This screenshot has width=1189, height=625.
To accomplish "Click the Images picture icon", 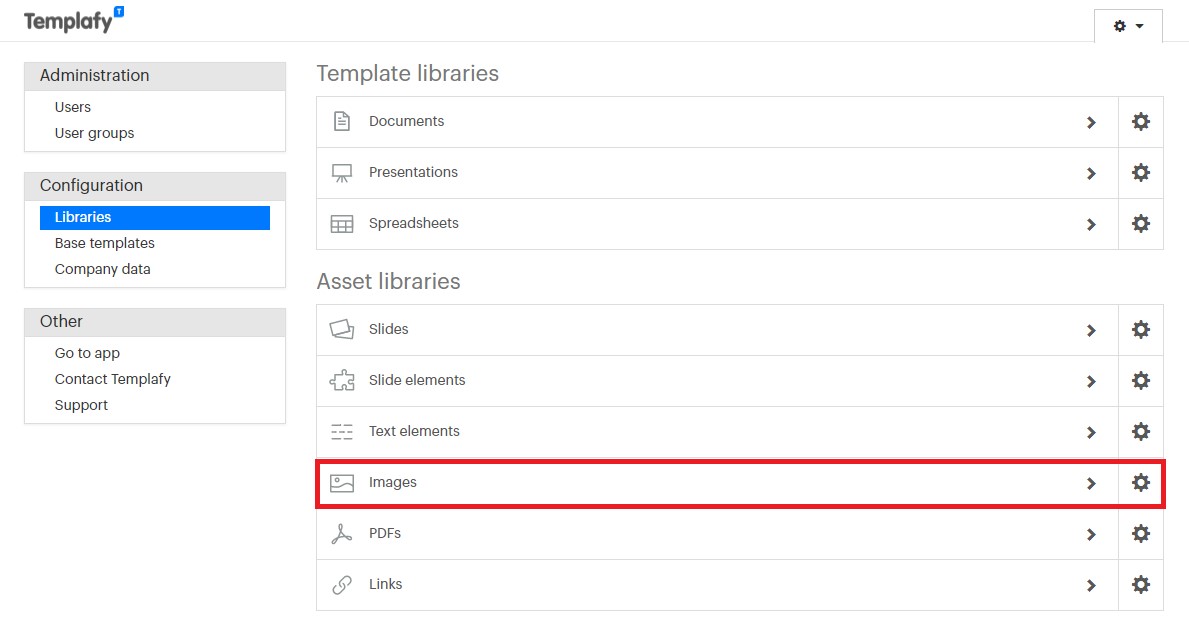I will [x=341, y=482].
